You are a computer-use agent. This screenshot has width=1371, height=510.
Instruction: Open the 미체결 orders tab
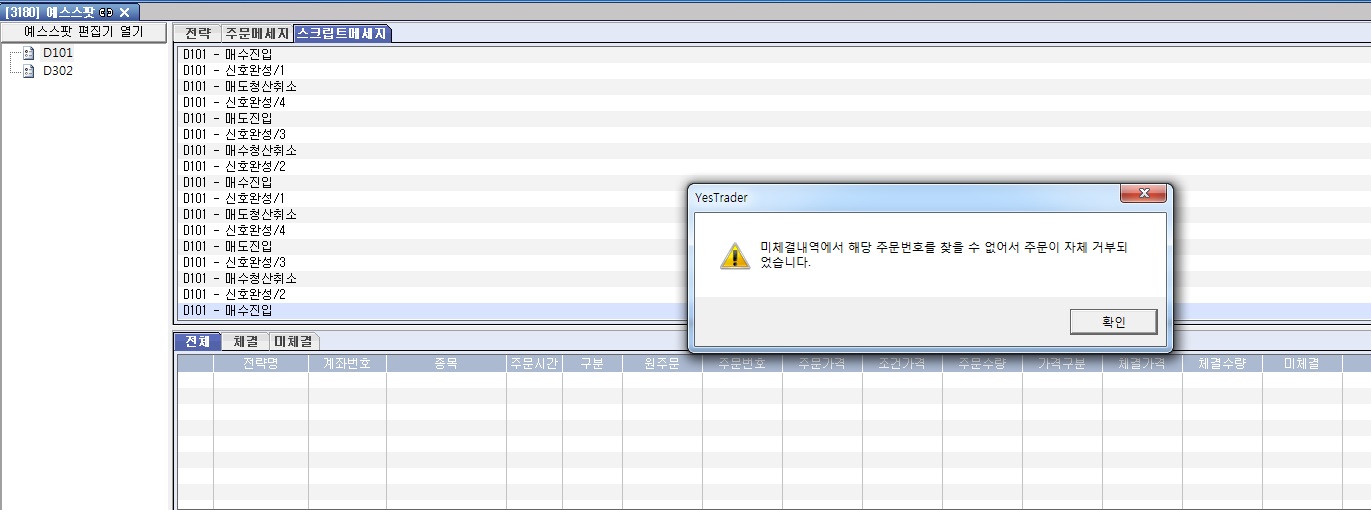(294, 341)
